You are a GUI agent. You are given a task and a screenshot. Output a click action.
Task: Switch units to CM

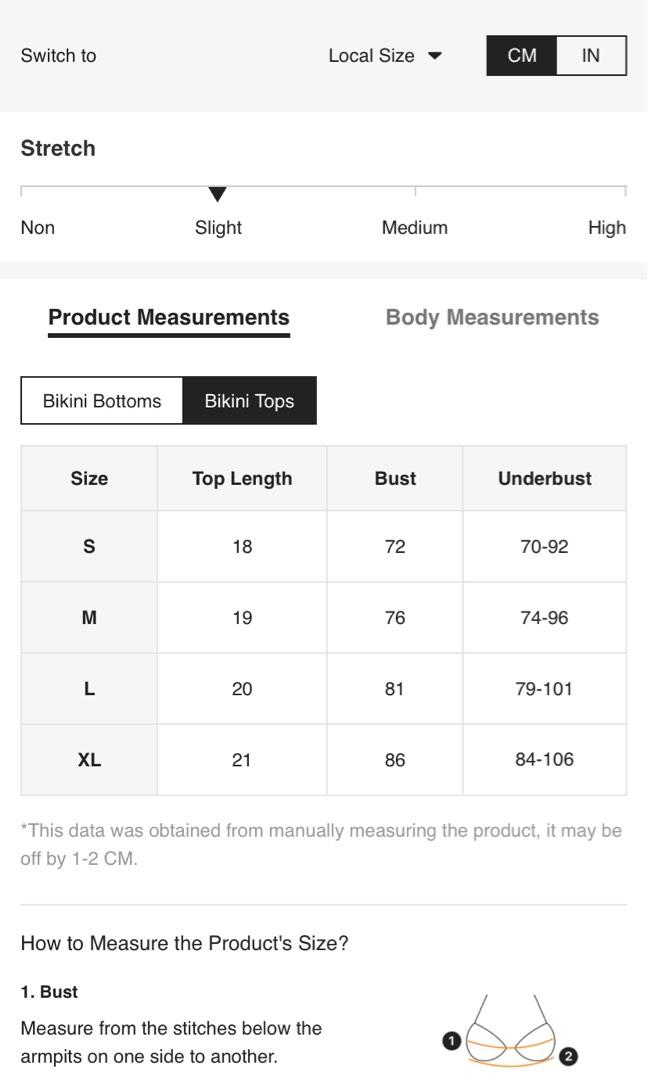pos(521,56)
